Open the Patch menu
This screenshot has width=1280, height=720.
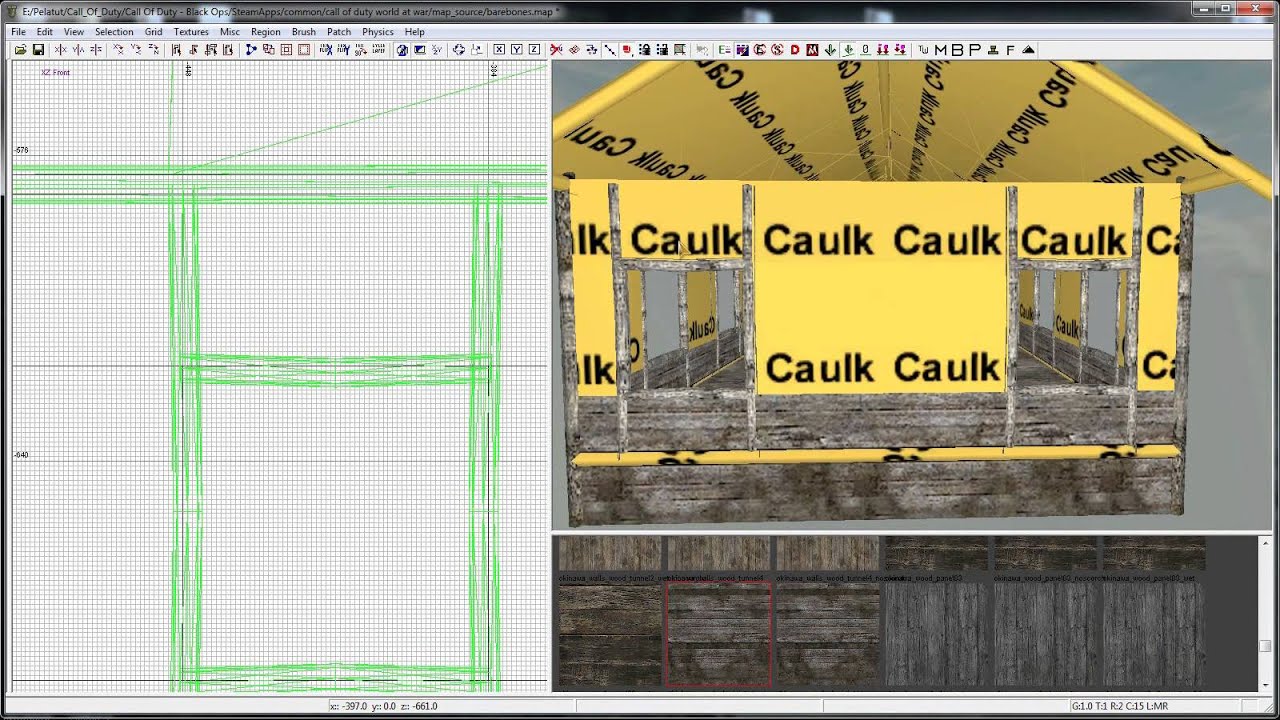click(339, 32)
